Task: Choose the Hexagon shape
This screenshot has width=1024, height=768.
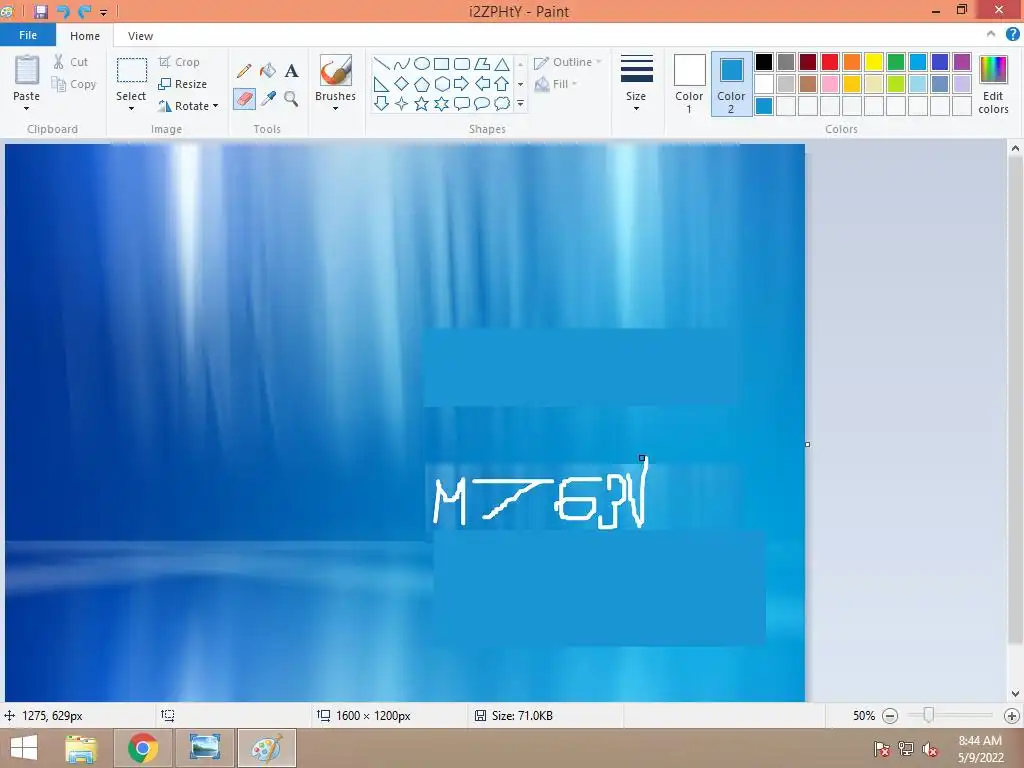Action: click(441, 84)
